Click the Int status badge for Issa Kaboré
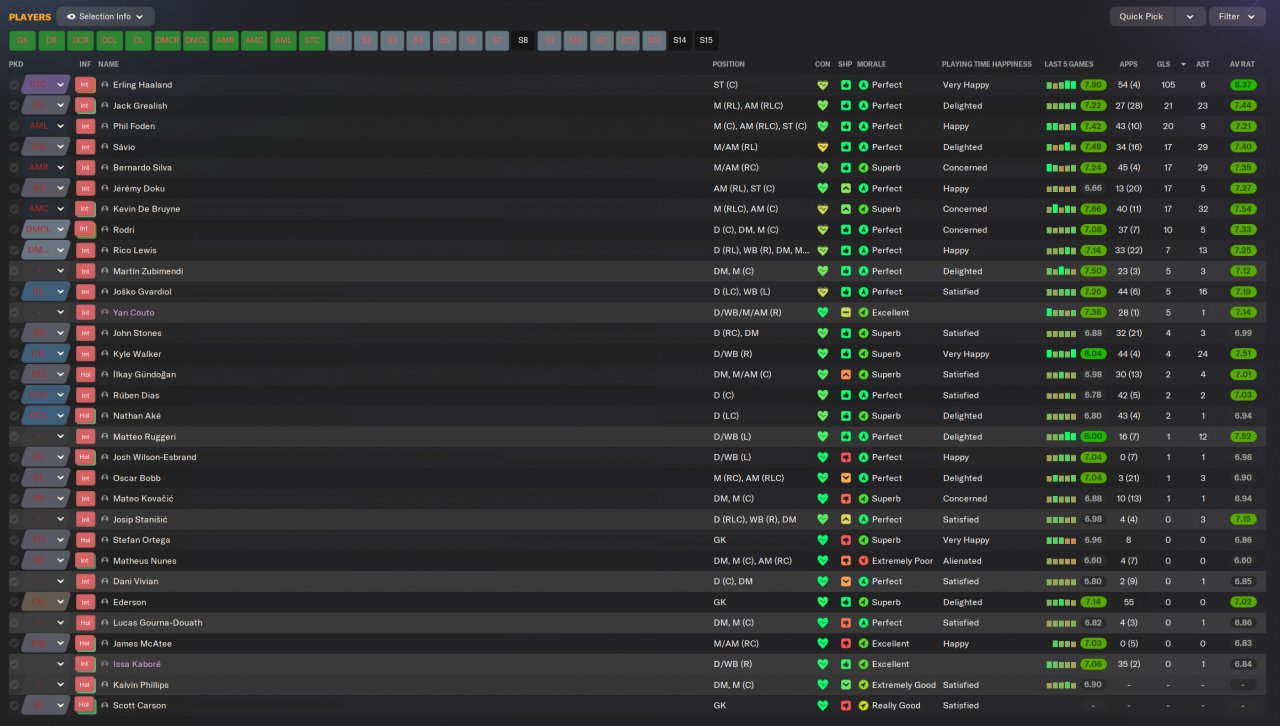Screen dimensions: 1280x726 click(86, 664)
